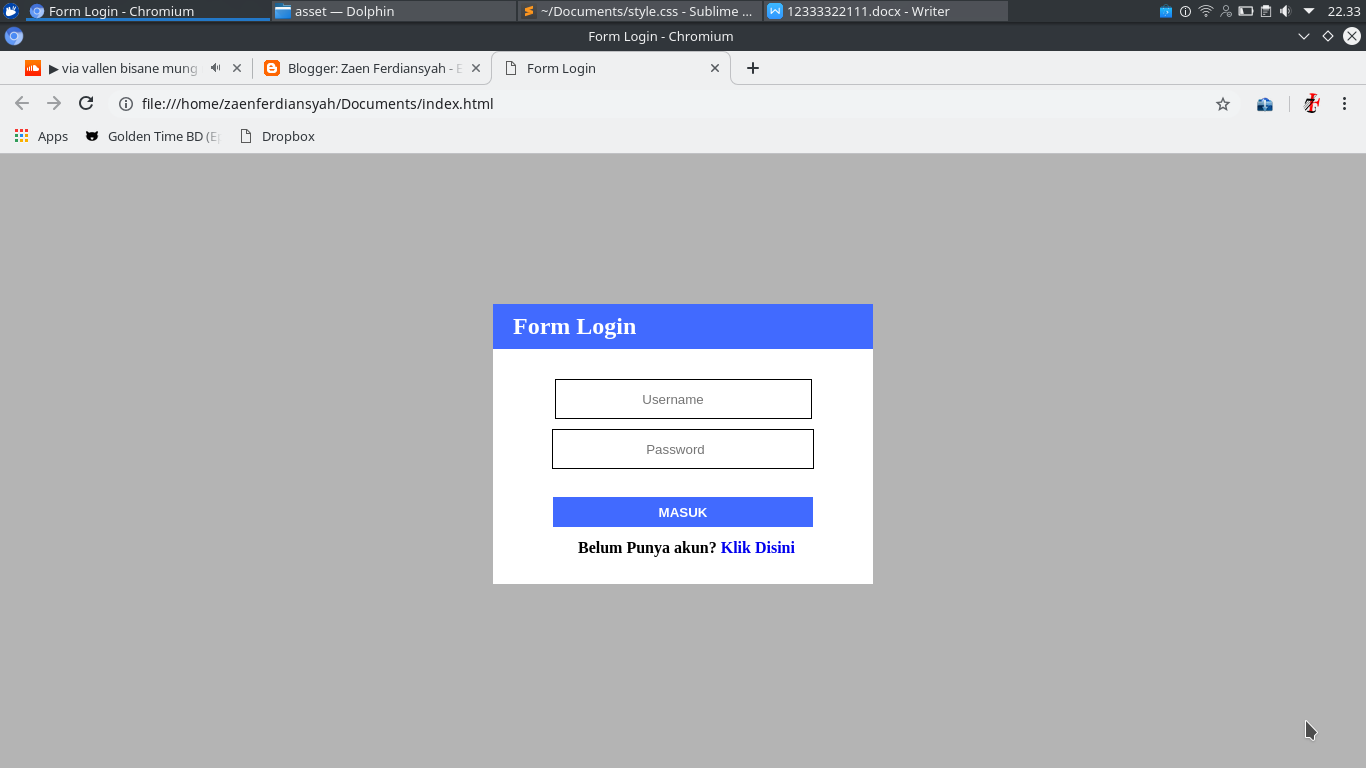Reload the current page
The width and height of the screenshot is (1366, 768).
coord(86,103)
